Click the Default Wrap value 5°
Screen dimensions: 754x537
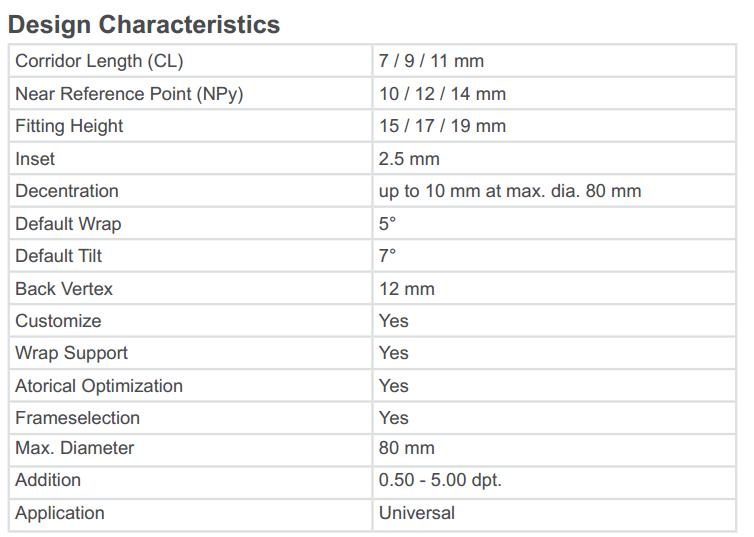point(388,224)
